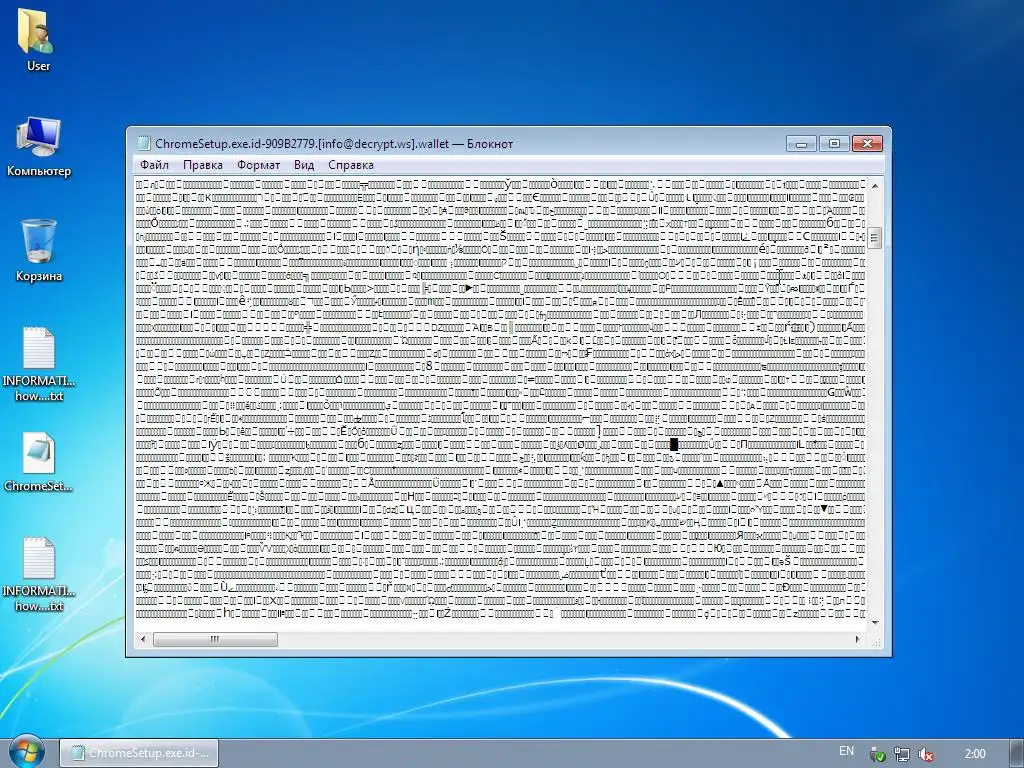The image size is (1024, 768).
Task: Click the Windows Start button
Action: 26,752
